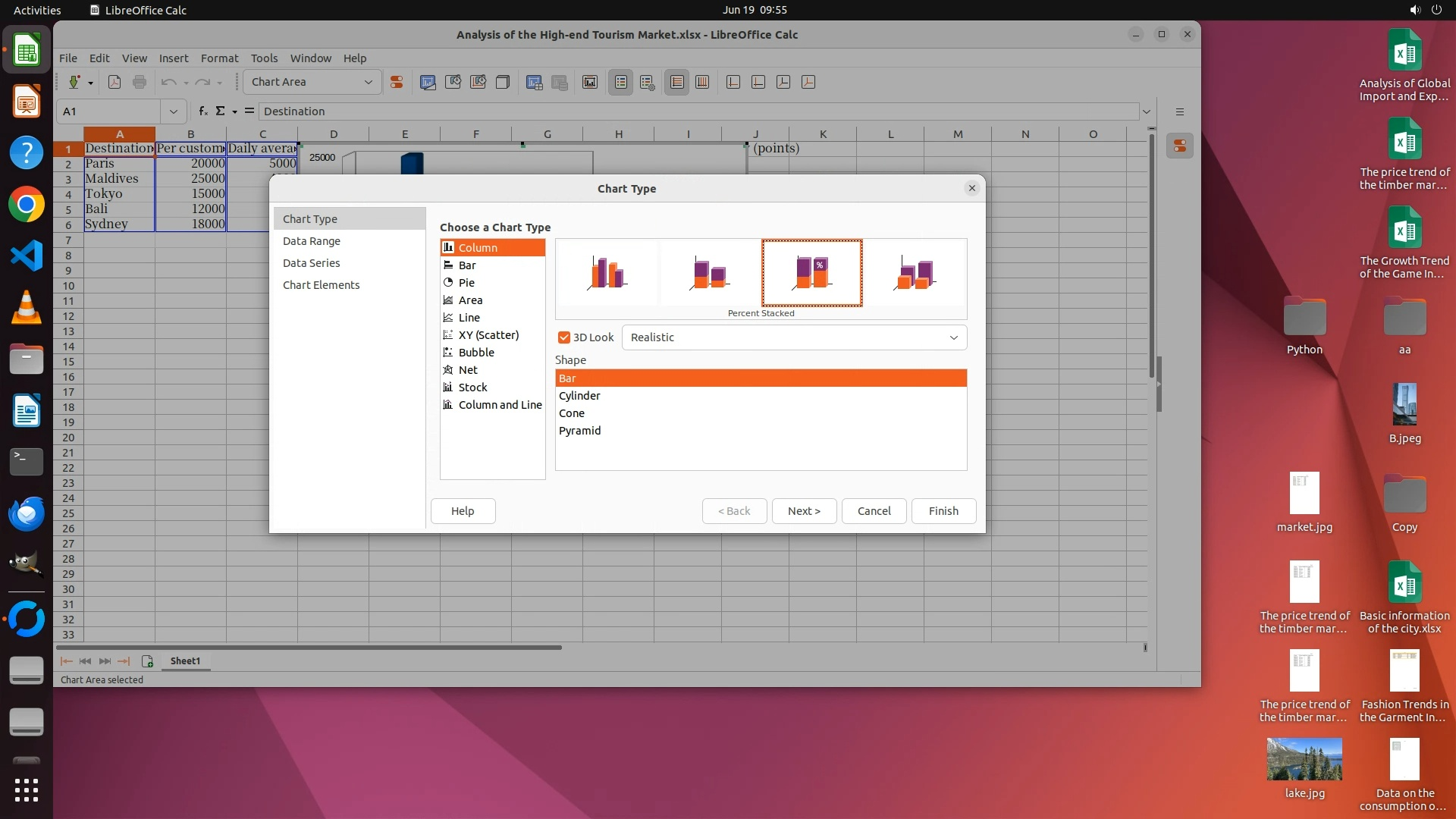Screen dimensions: 1456x819
Task: Choose the XY (Scatter) chart type
Action: coord(488,335)
